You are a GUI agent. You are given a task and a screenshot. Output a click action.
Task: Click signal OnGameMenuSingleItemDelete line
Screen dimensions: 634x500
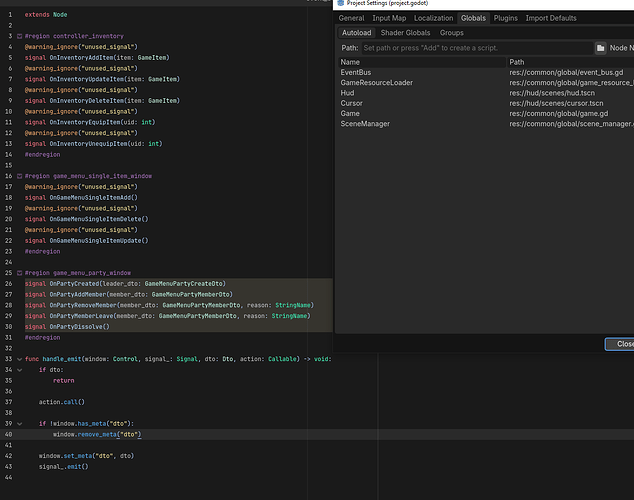click(87, 219)
